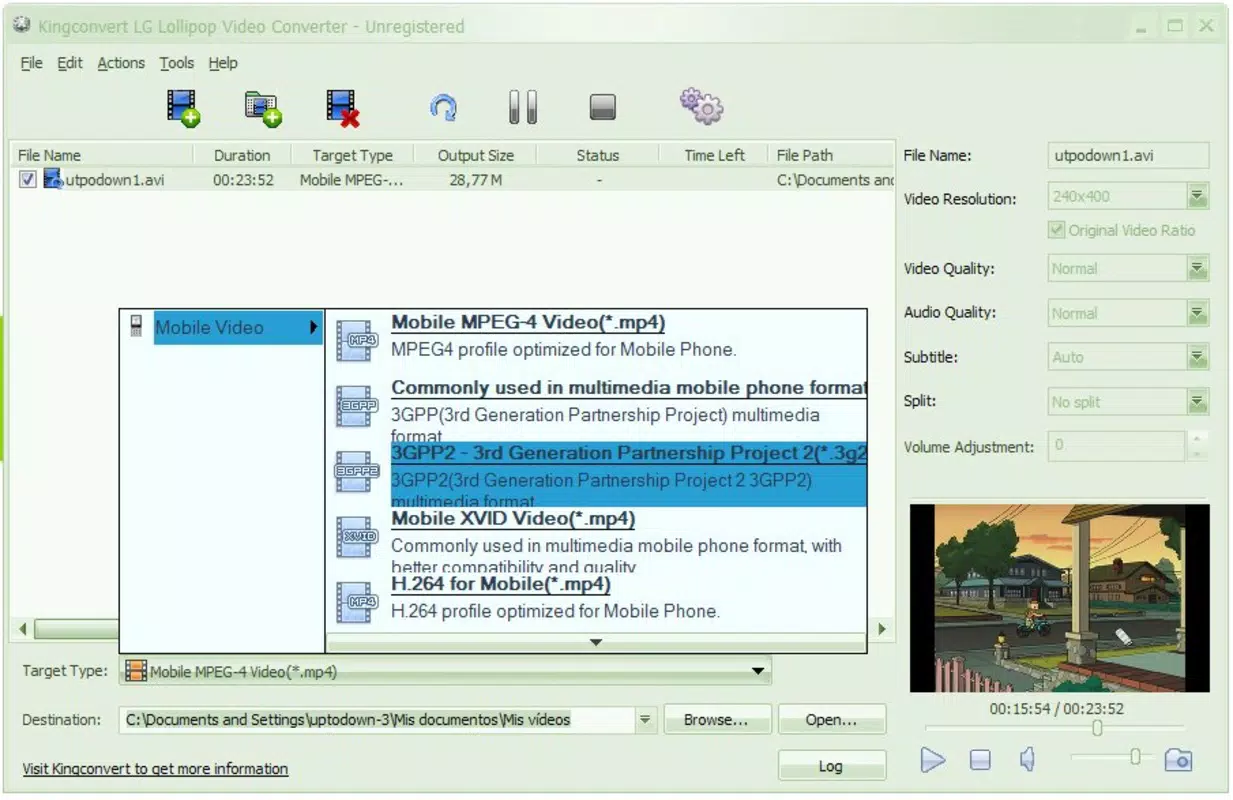Click the Volume Adjustment value field
1233x800 pixels.
click(x=1117, y=446)
